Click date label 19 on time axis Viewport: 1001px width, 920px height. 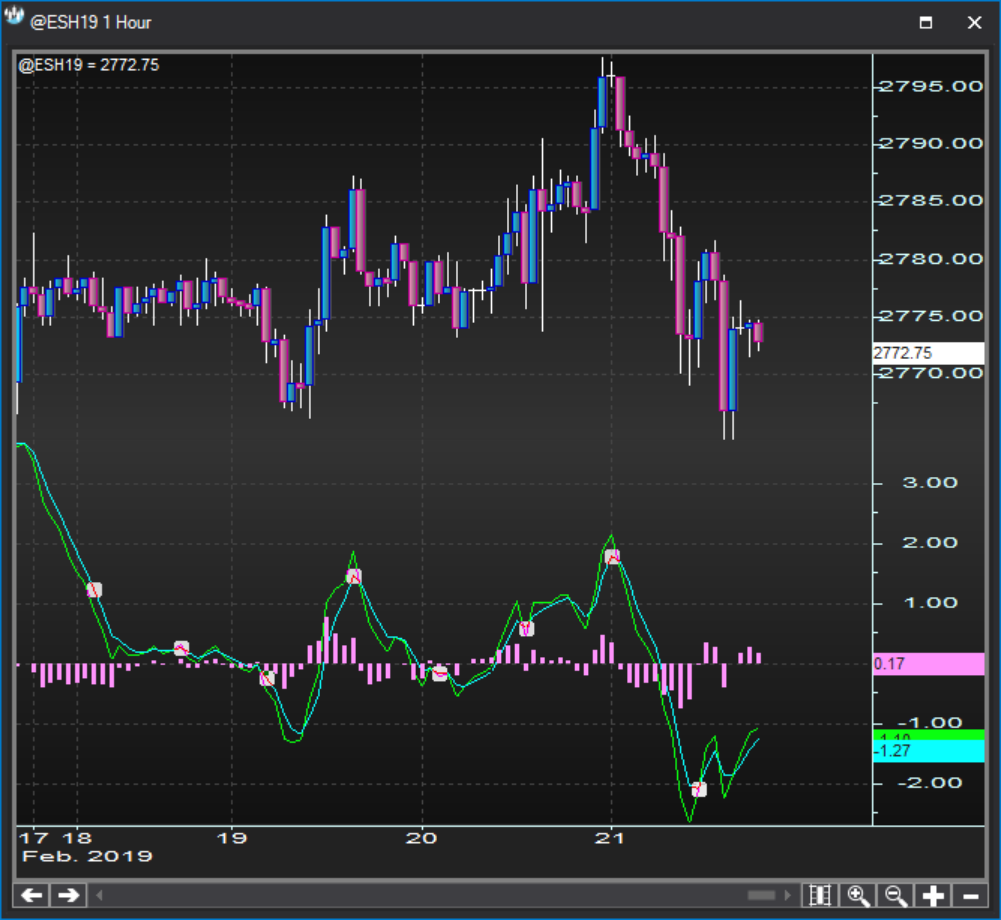coord(232,838)
